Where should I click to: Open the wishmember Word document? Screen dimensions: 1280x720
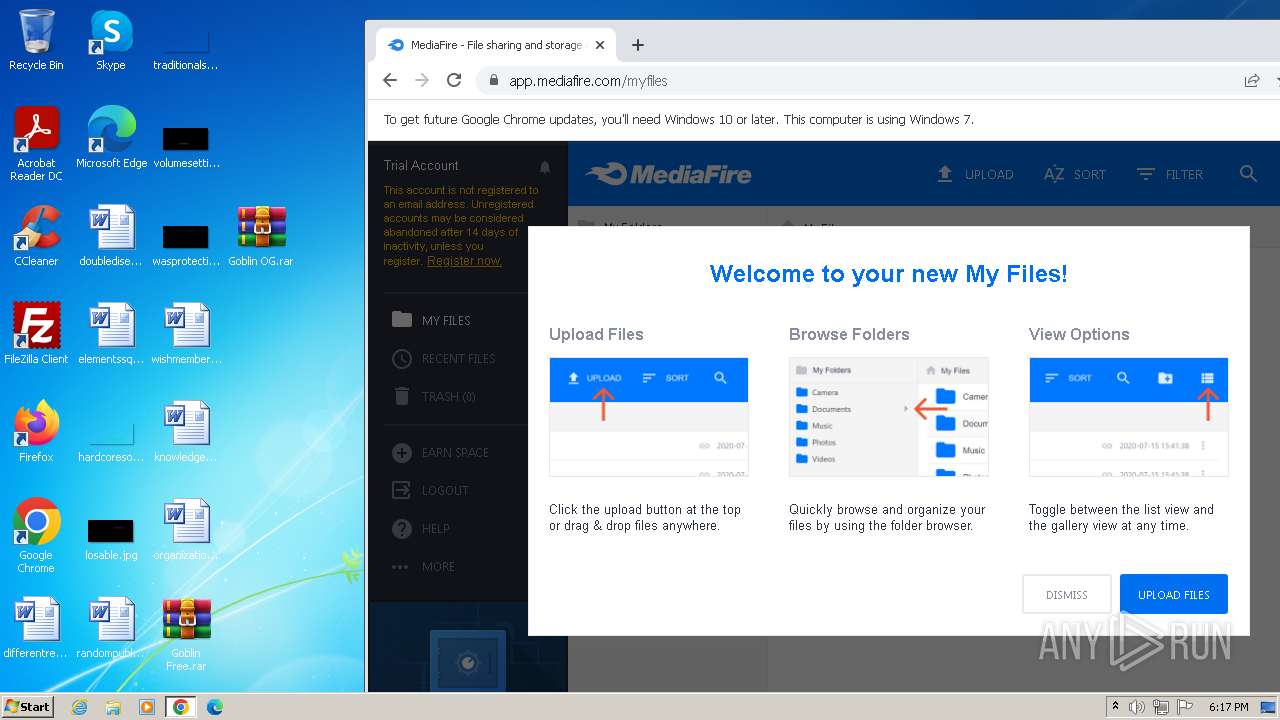click(x=186, y=333)
